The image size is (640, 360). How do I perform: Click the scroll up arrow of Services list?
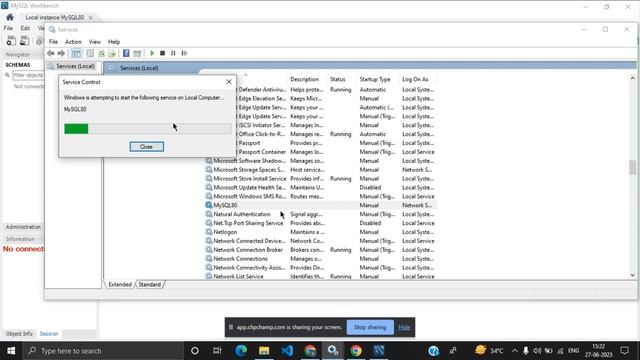click(632, 78)
